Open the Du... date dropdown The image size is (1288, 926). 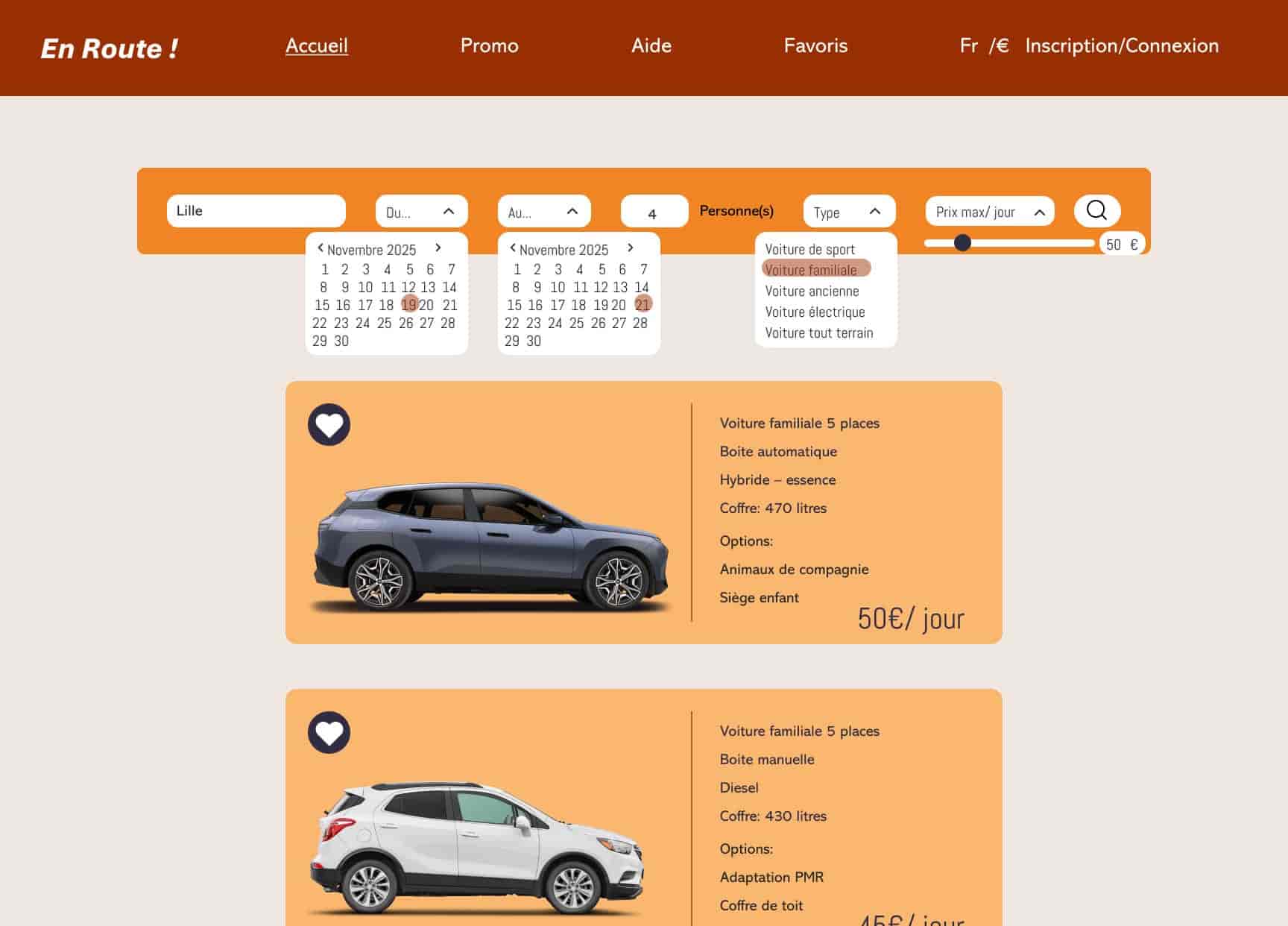coord(421,210)
